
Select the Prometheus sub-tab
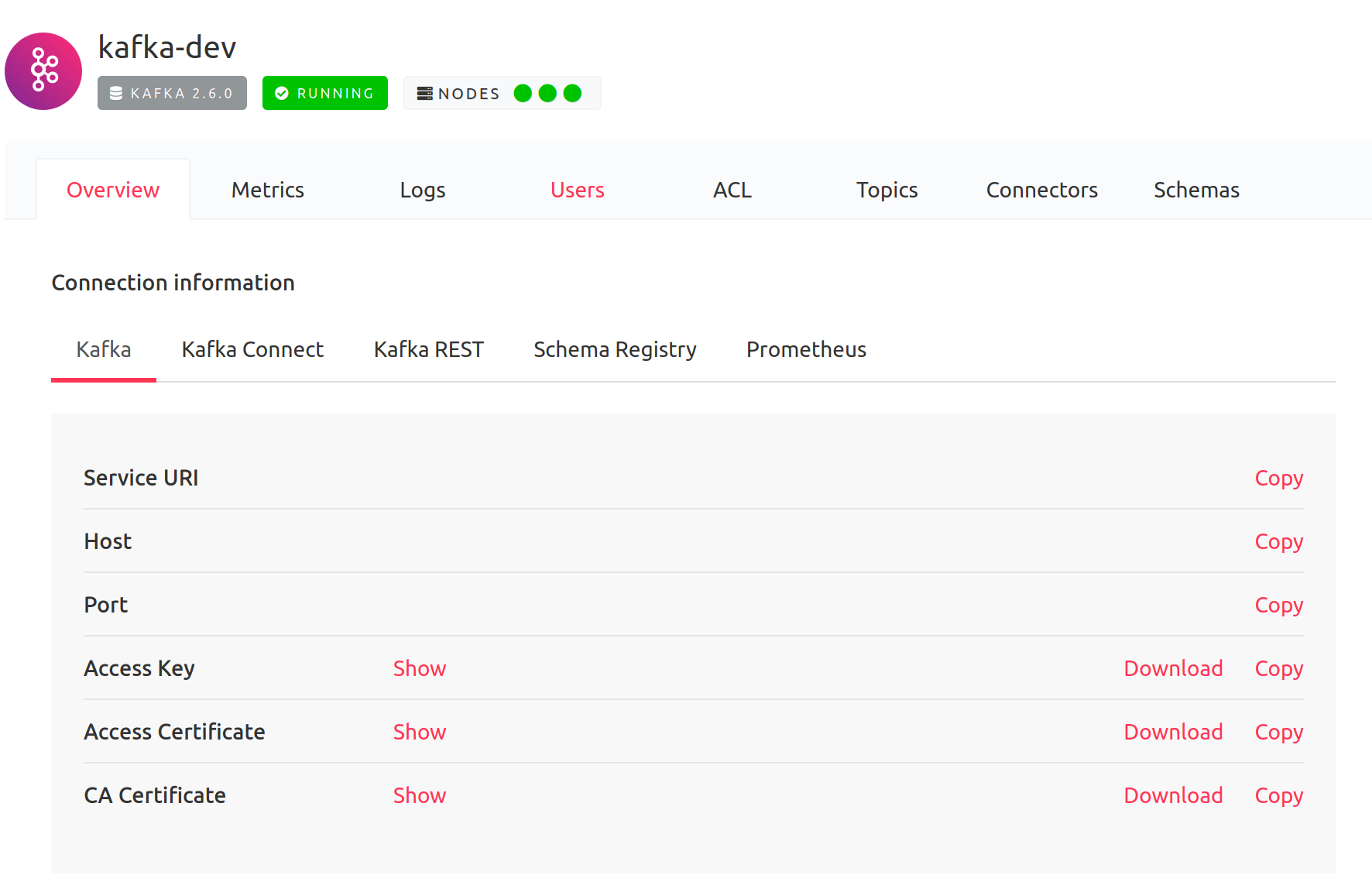pos(807,350)
